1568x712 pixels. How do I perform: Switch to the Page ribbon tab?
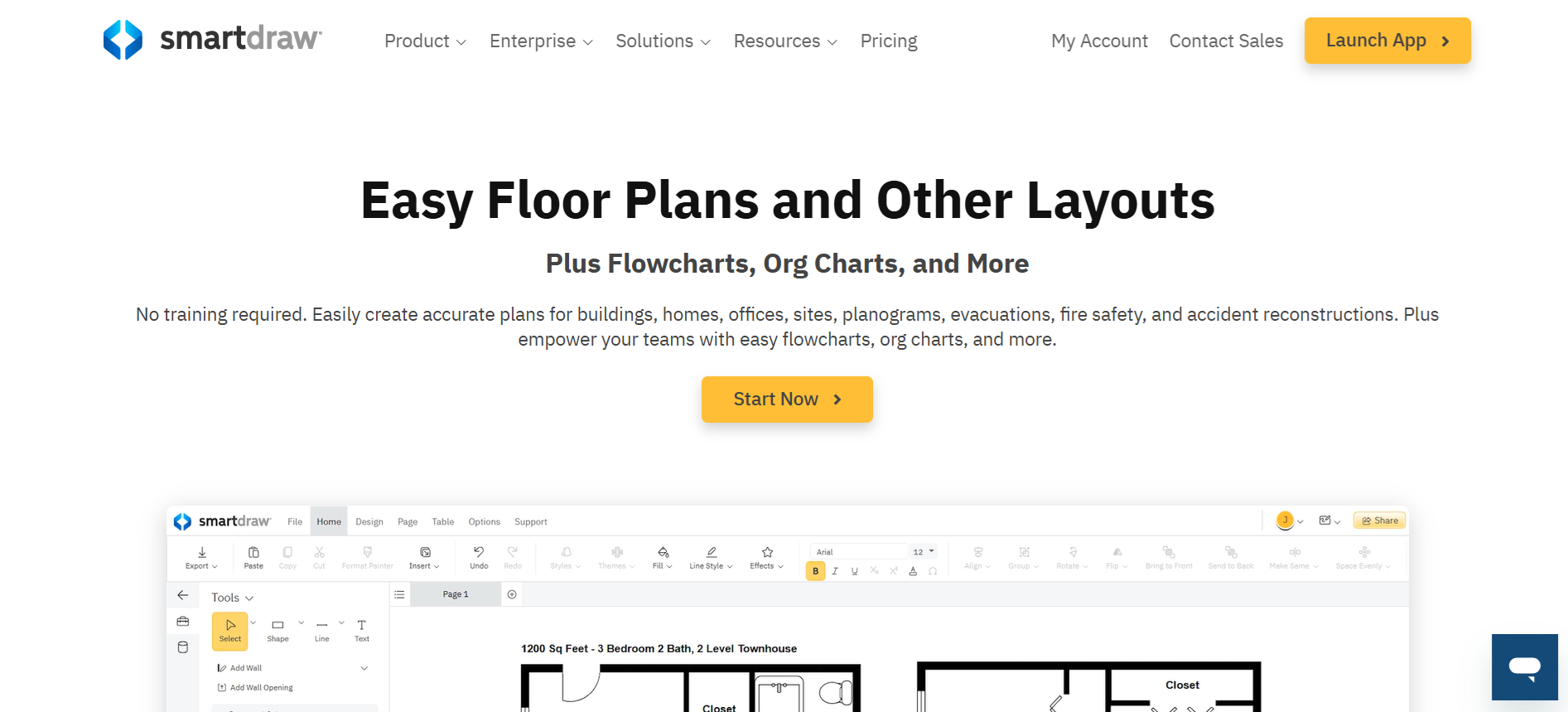pyautogui.click(x=408, y=521)
